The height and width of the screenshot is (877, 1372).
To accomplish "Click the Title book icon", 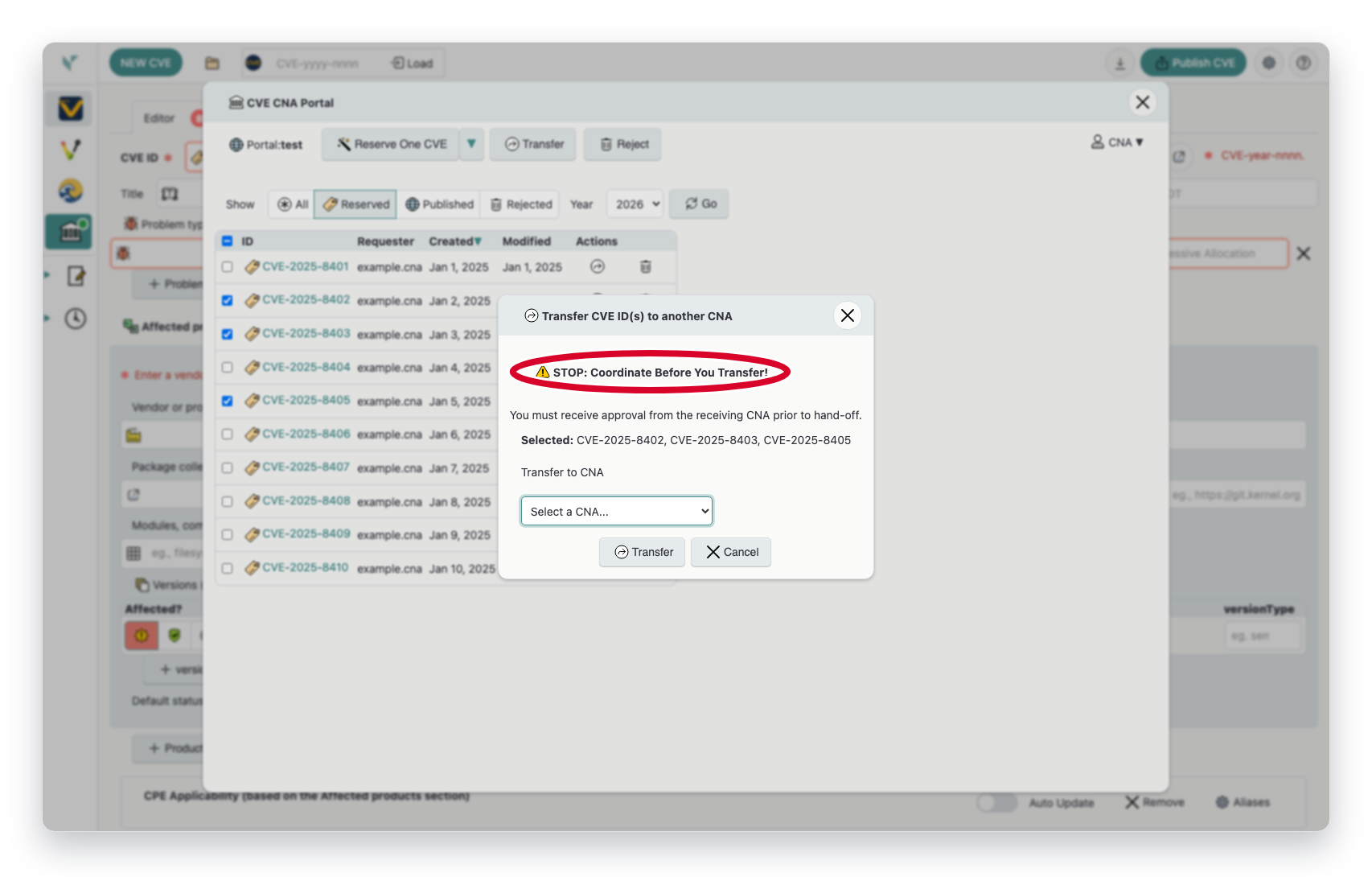I will click(x=170, y=194).
